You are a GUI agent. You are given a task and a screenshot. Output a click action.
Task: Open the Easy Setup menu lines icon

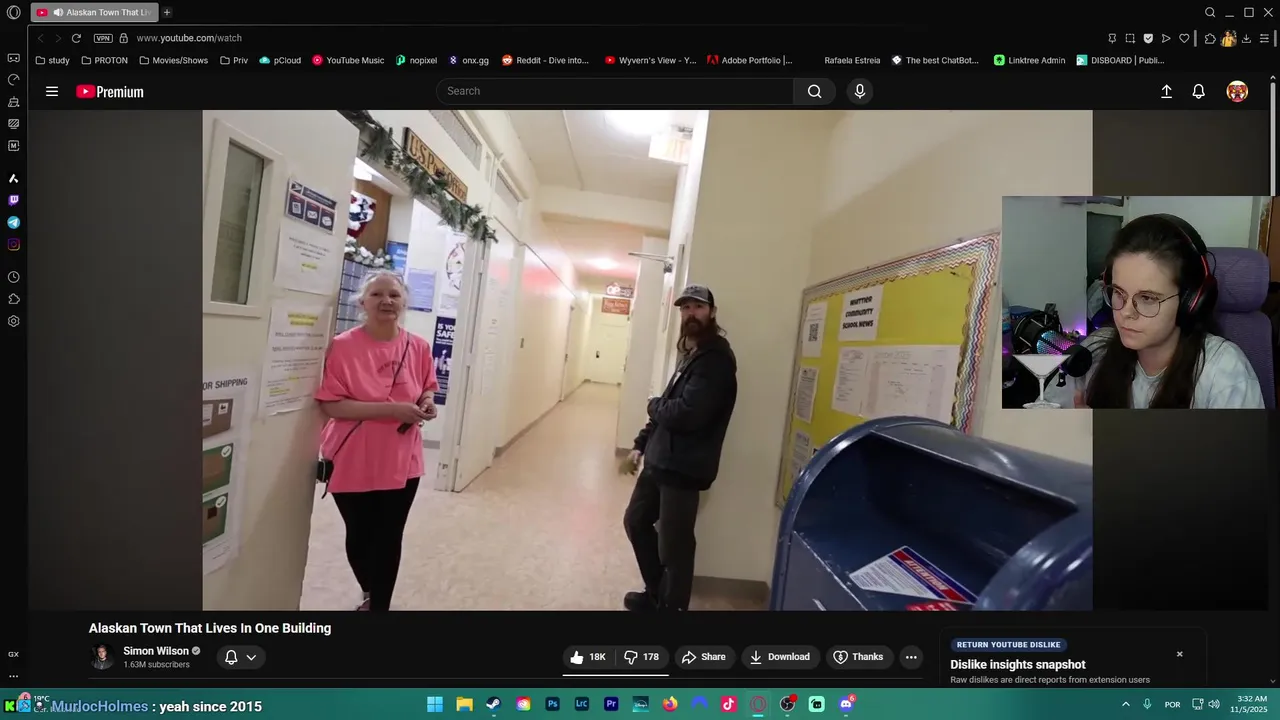point(1264,38)
